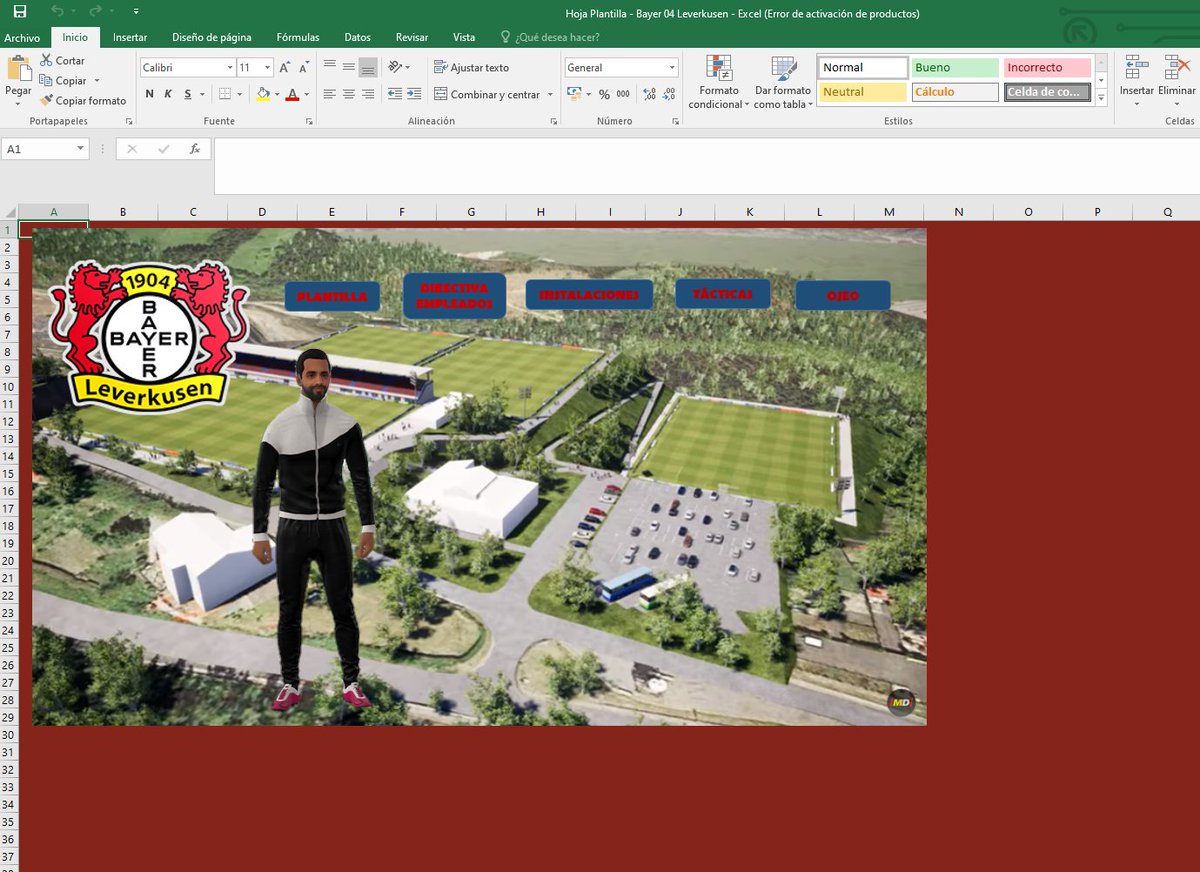The width and height of the screenshot is (1200, 872).
Task: Align text to bottom of cell
Action: [x=368, y=67]
